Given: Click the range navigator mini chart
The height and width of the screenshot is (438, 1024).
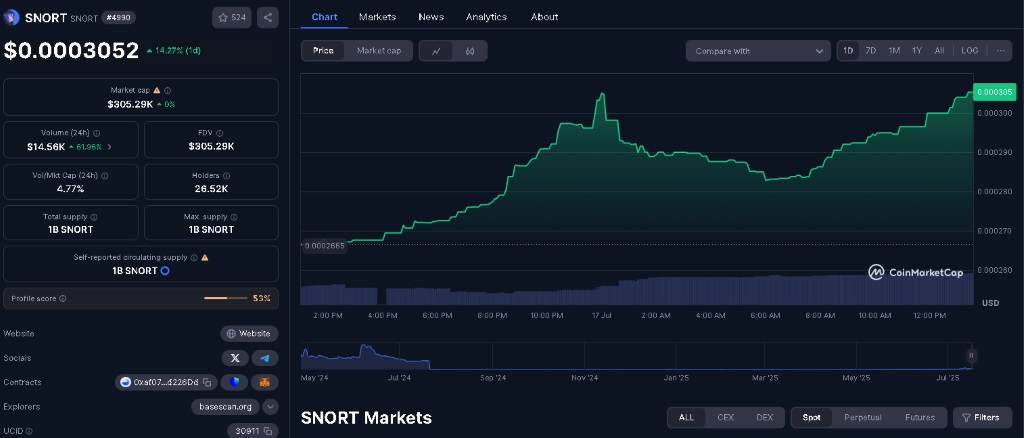Looking at the screenshot, I should tap(637, 356).
